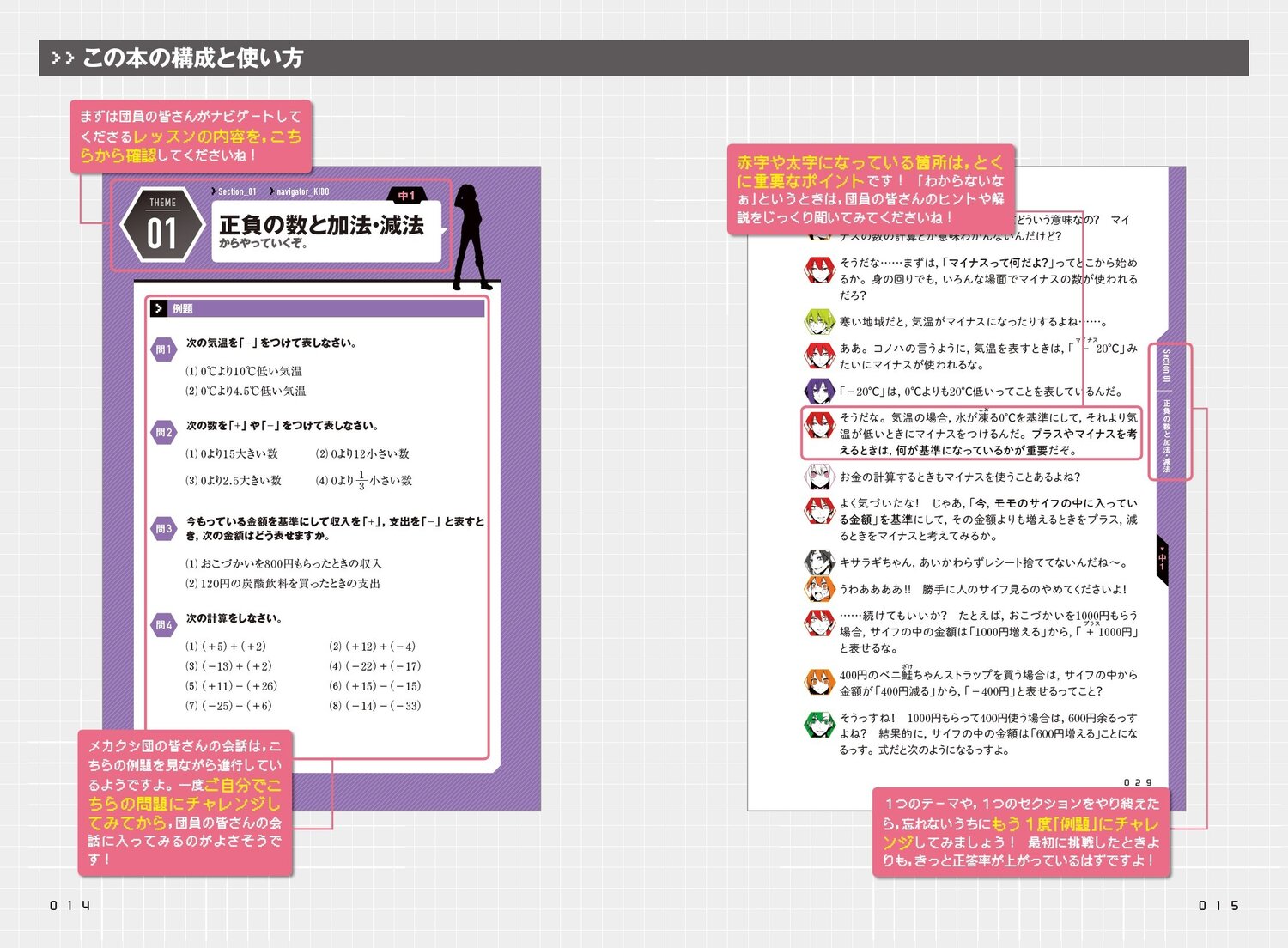Select the item (3) 0より2.5大きい数

pyautogui.click(x=234, y=480)
